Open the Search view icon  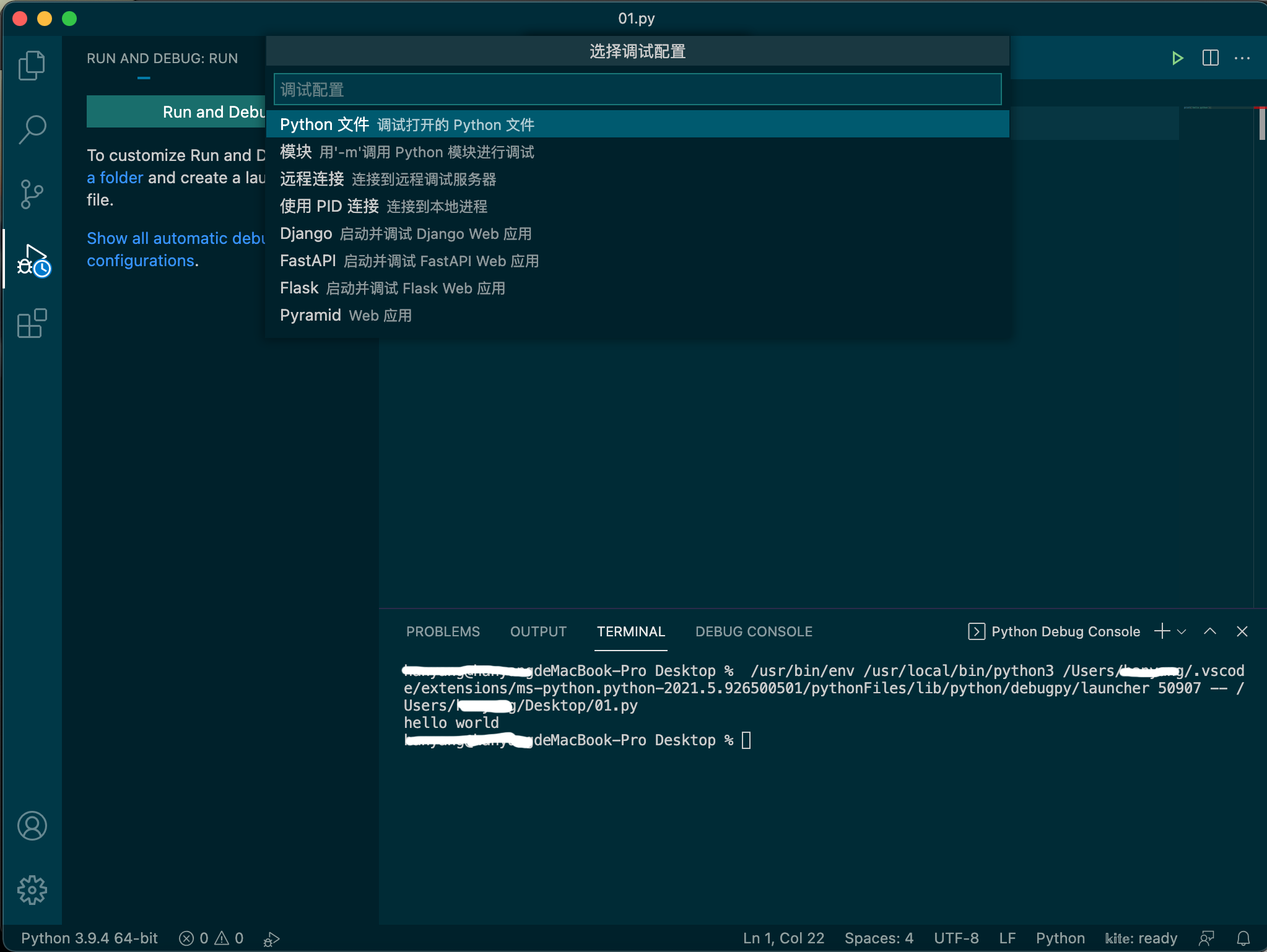32,129
